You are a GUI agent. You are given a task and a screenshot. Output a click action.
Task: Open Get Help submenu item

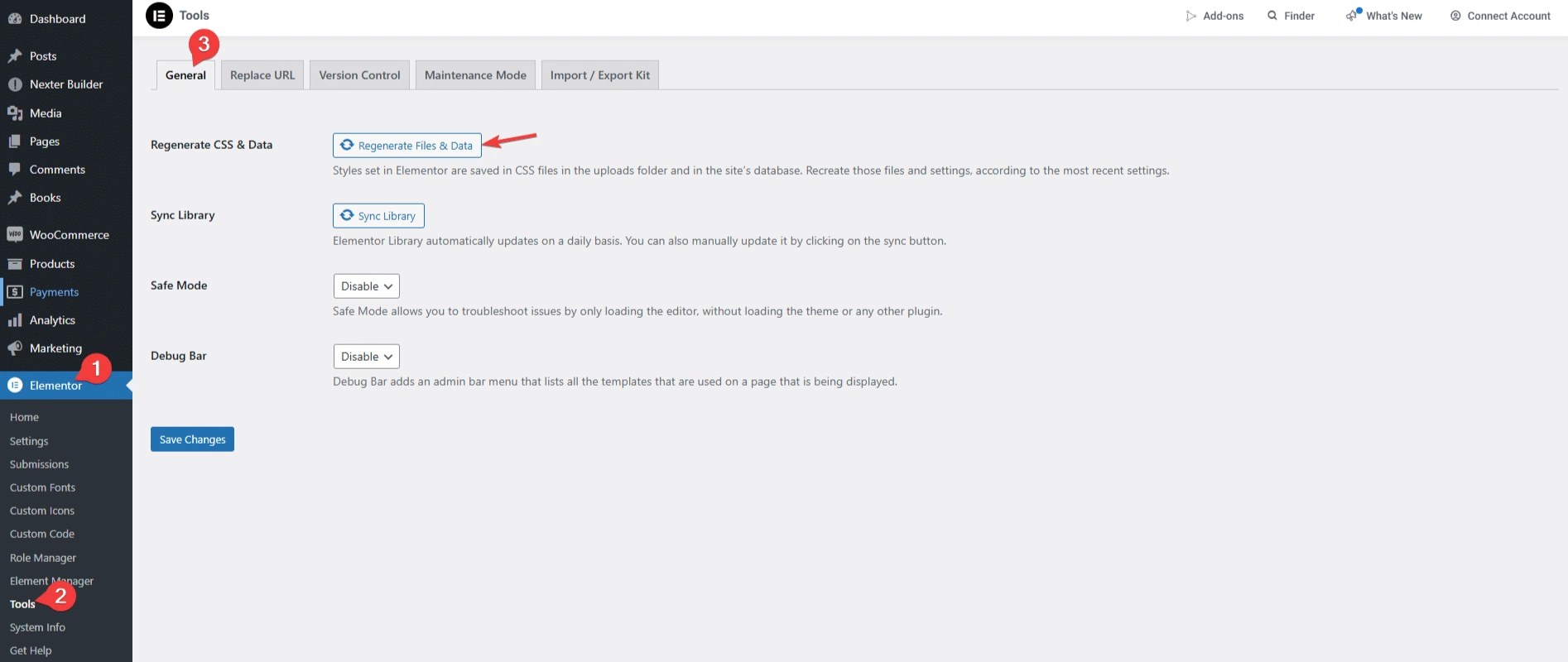point(31,650)
